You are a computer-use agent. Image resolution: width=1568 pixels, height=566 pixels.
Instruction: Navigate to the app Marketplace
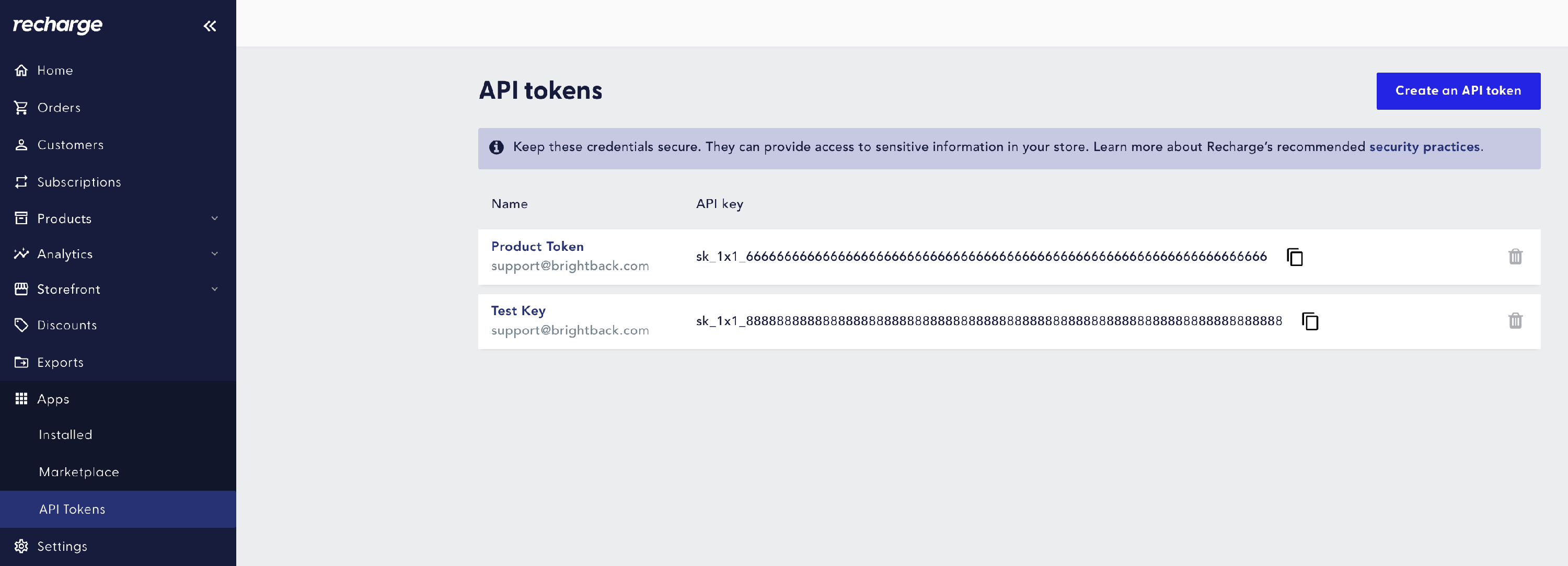(x=79, y=471)
